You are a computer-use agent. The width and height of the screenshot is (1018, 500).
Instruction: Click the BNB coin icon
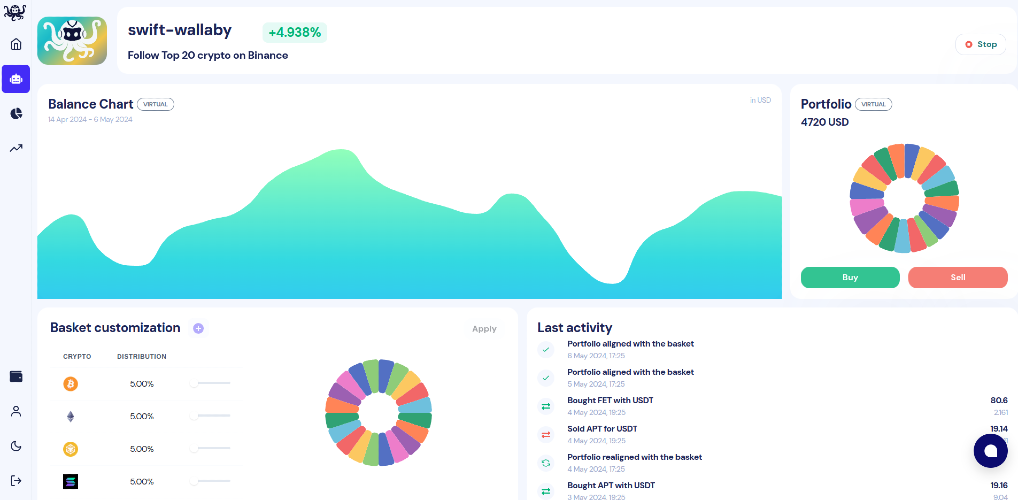[x=70, y=449]
